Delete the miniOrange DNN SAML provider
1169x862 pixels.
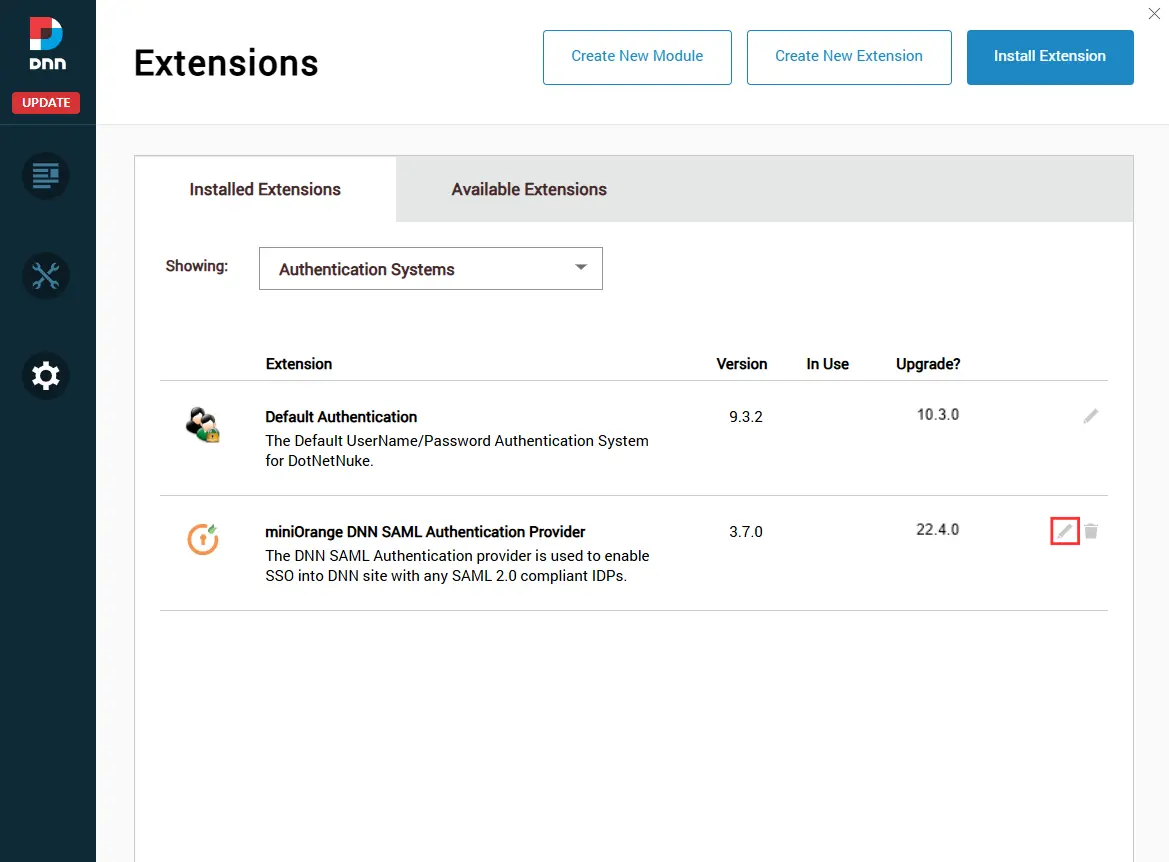1091,531
